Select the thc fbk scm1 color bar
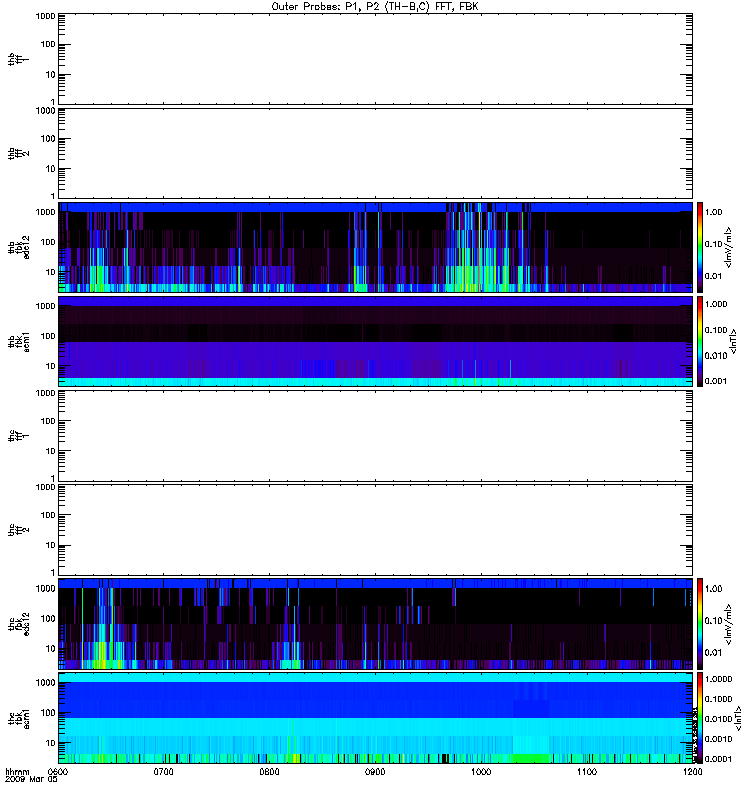Viewport: 750px width, 800px height. click(x=699, y=718)
